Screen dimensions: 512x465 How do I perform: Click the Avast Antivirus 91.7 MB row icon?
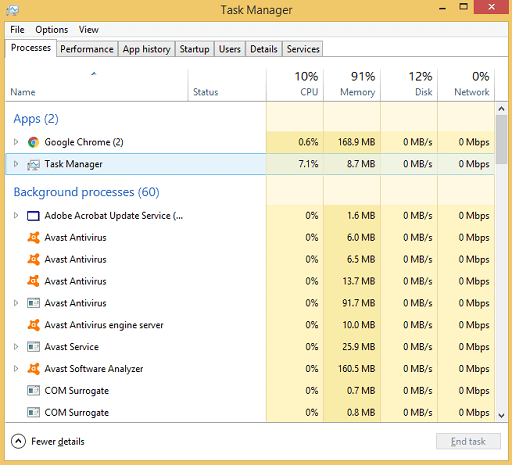click(x=33, y=303)
